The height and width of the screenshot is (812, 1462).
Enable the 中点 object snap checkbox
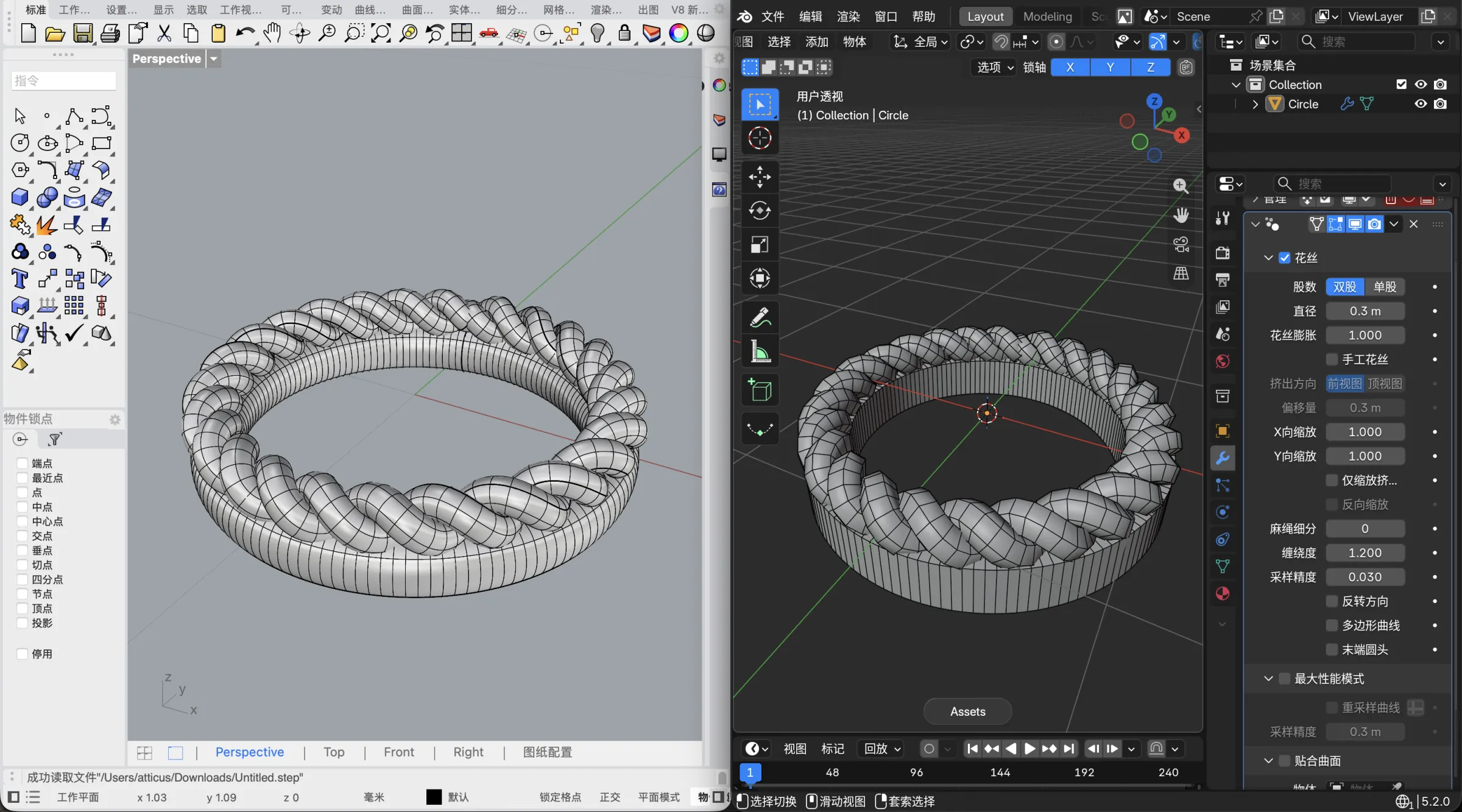point(23,507)
